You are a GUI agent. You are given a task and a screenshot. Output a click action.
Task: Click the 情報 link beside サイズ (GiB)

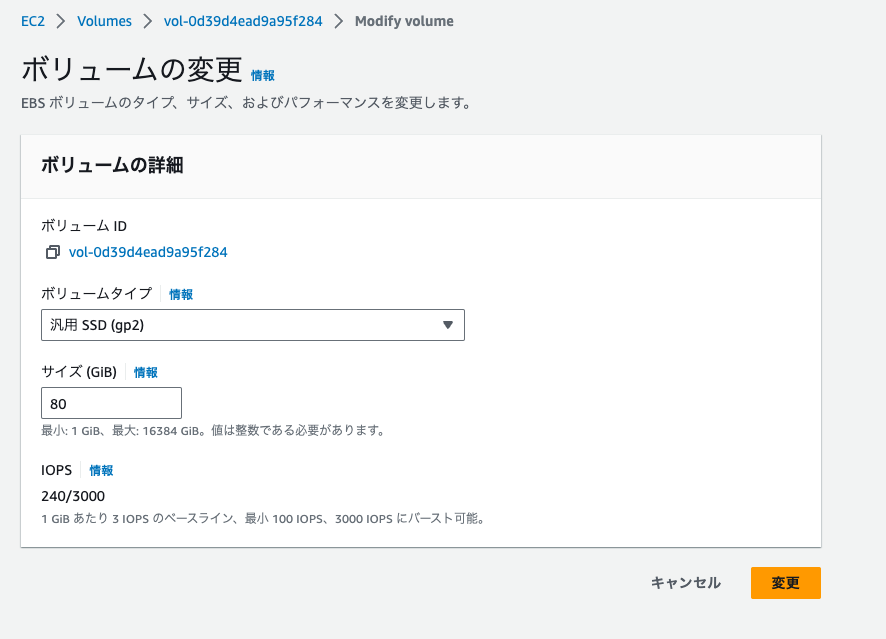[x=146, y=372]
